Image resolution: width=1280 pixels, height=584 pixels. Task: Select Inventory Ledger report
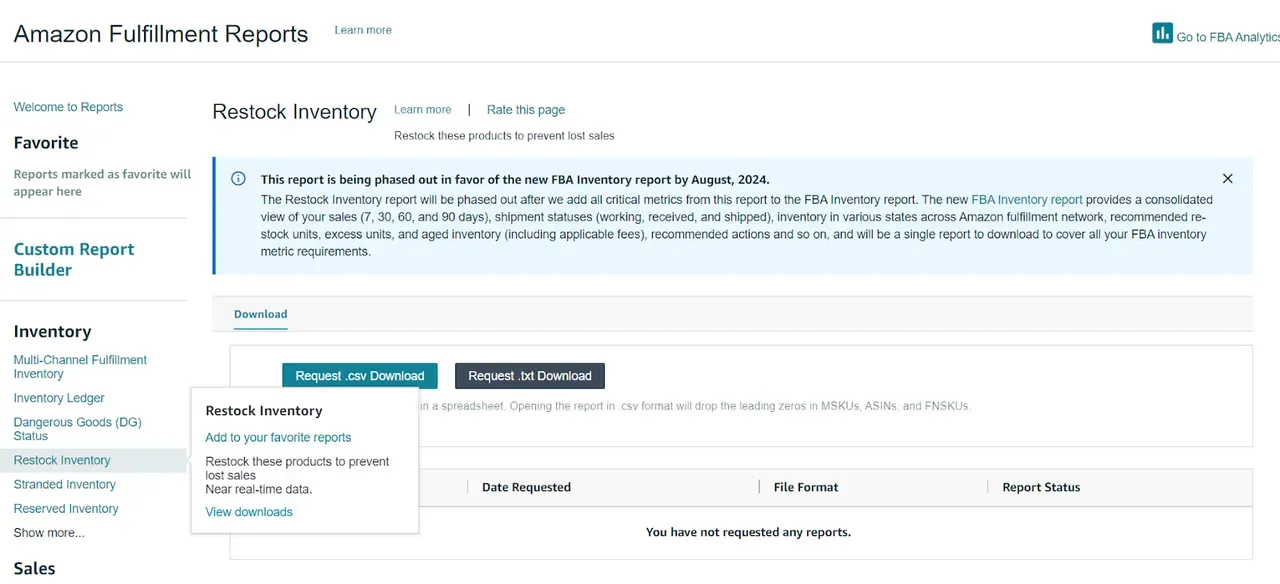pyautogui.click(x=59, y=398)
